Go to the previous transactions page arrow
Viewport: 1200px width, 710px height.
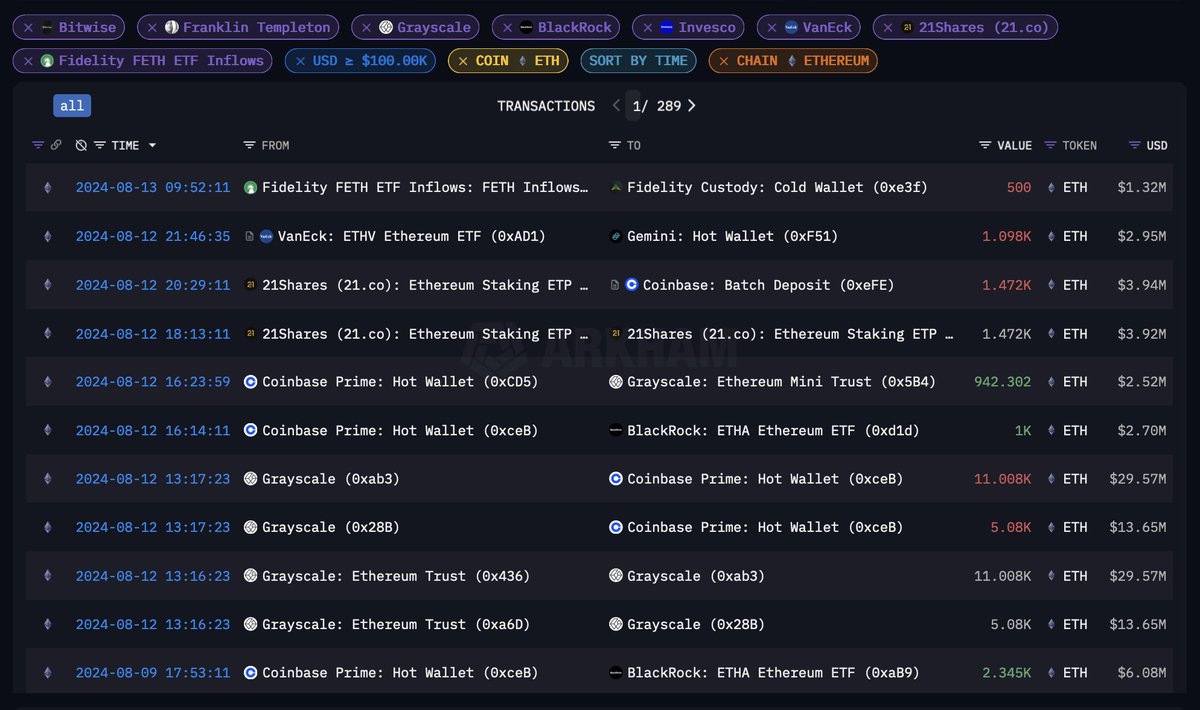616,106
